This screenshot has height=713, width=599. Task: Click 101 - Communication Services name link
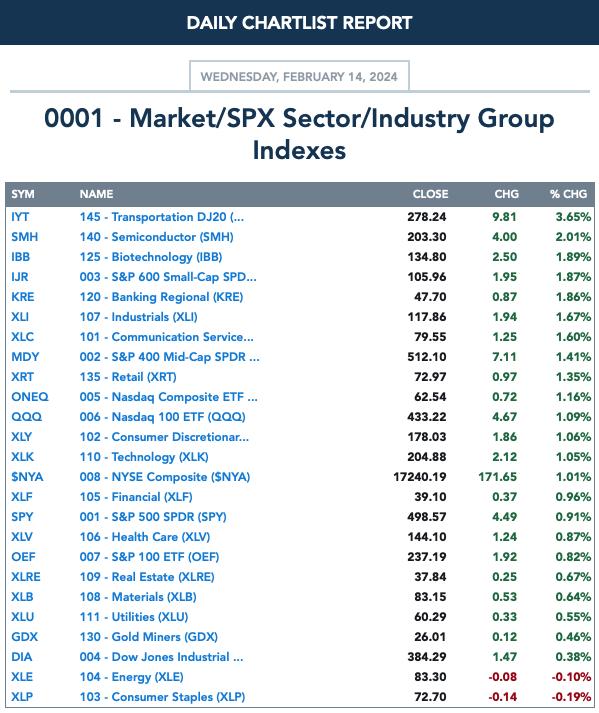click(166, 337)
